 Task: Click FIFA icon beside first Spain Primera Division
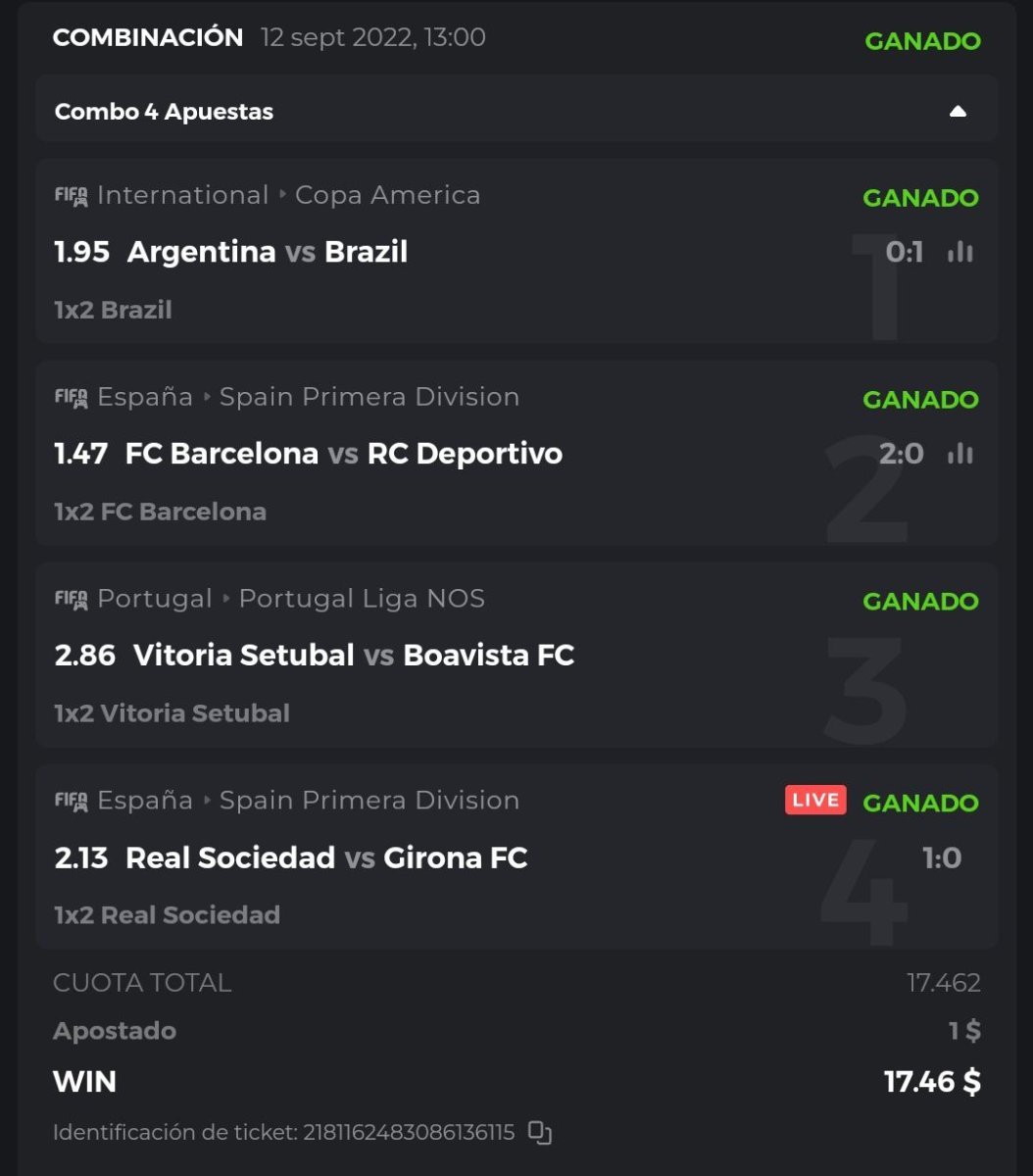coord(71,398)
